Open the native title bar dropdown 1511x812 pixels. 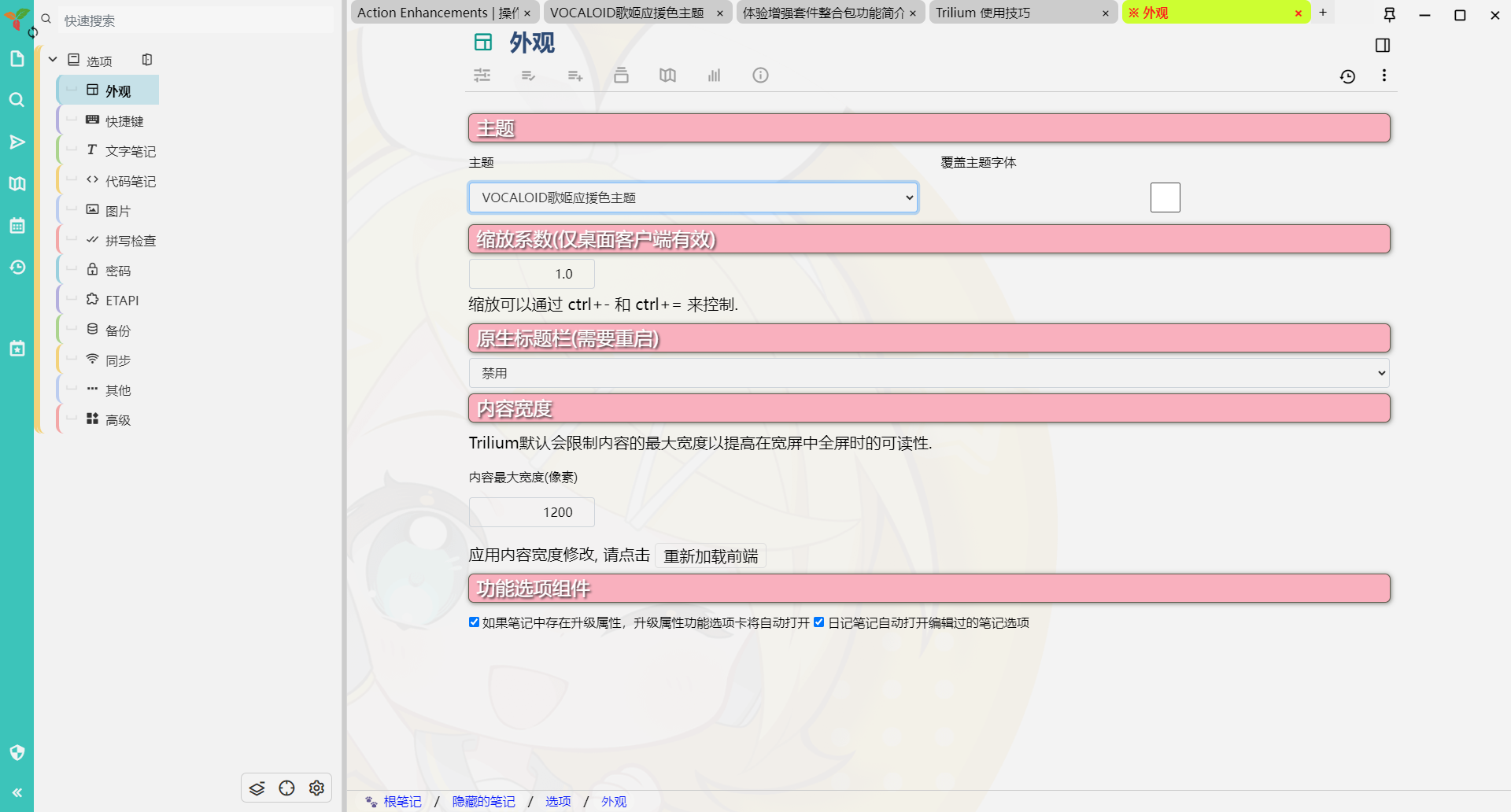click(929, 373)
